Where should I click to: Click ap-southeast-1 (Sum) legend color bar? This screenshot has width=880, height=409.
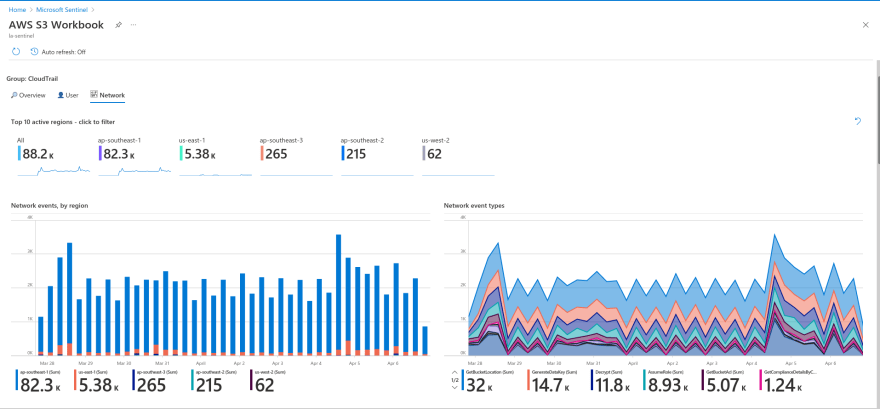click(x=16, y=381)
